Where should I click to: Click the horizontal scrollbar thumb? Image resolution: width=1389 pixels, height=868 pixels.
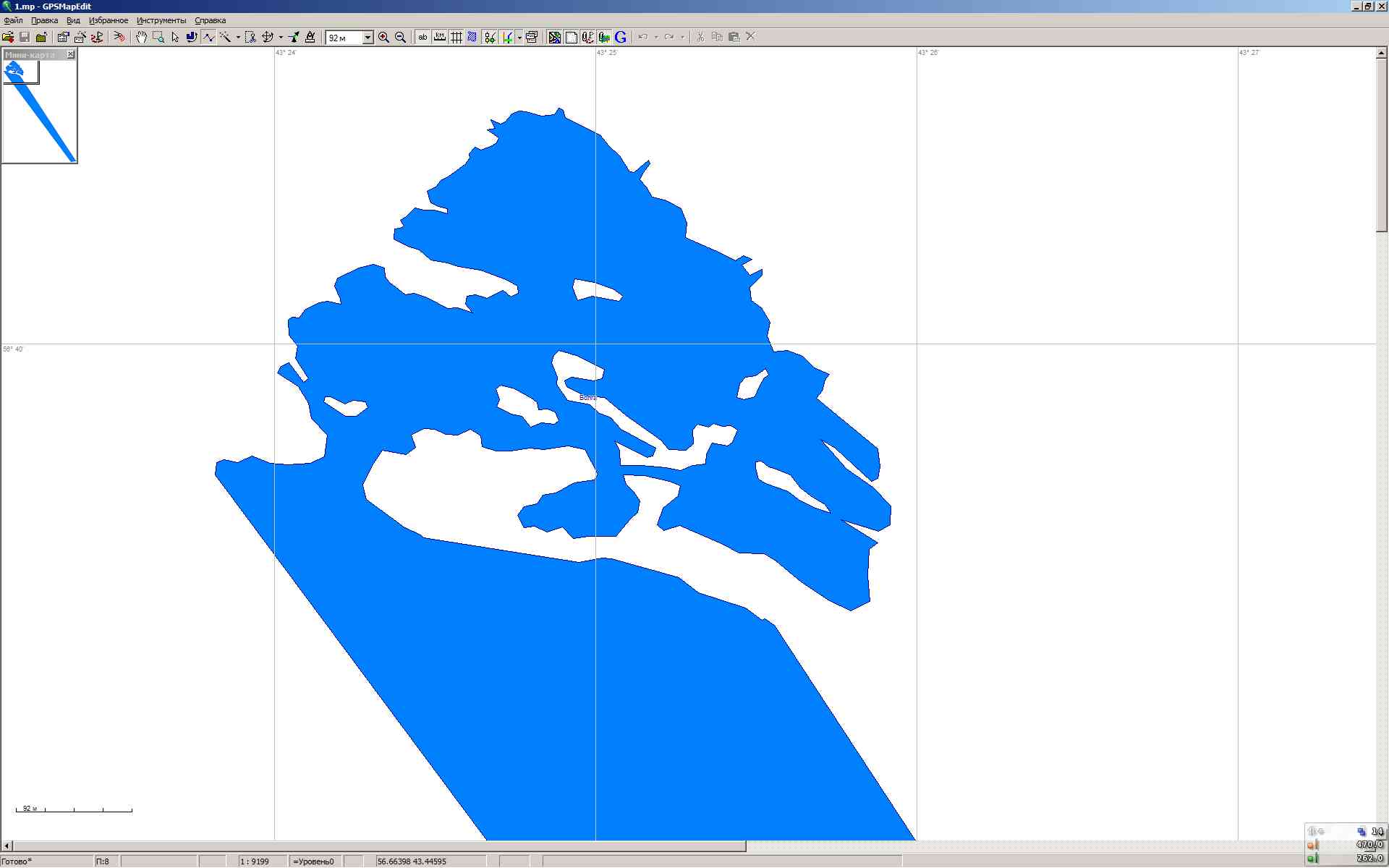click(x=380, y=846)
